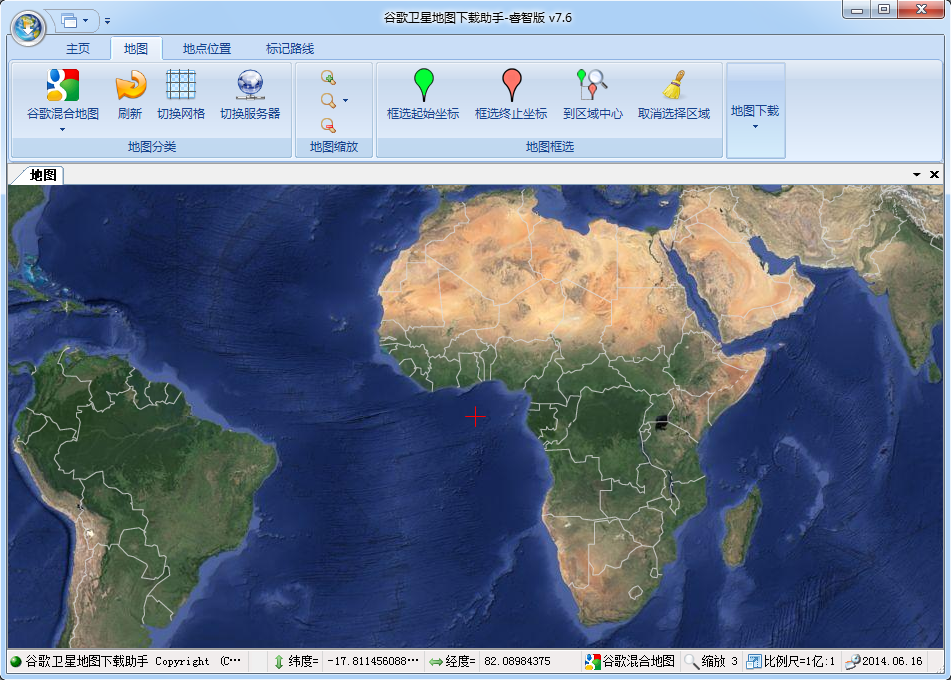
Task: Click 谷歌混合地图 text in status bar
Action: tap(639, 661)
